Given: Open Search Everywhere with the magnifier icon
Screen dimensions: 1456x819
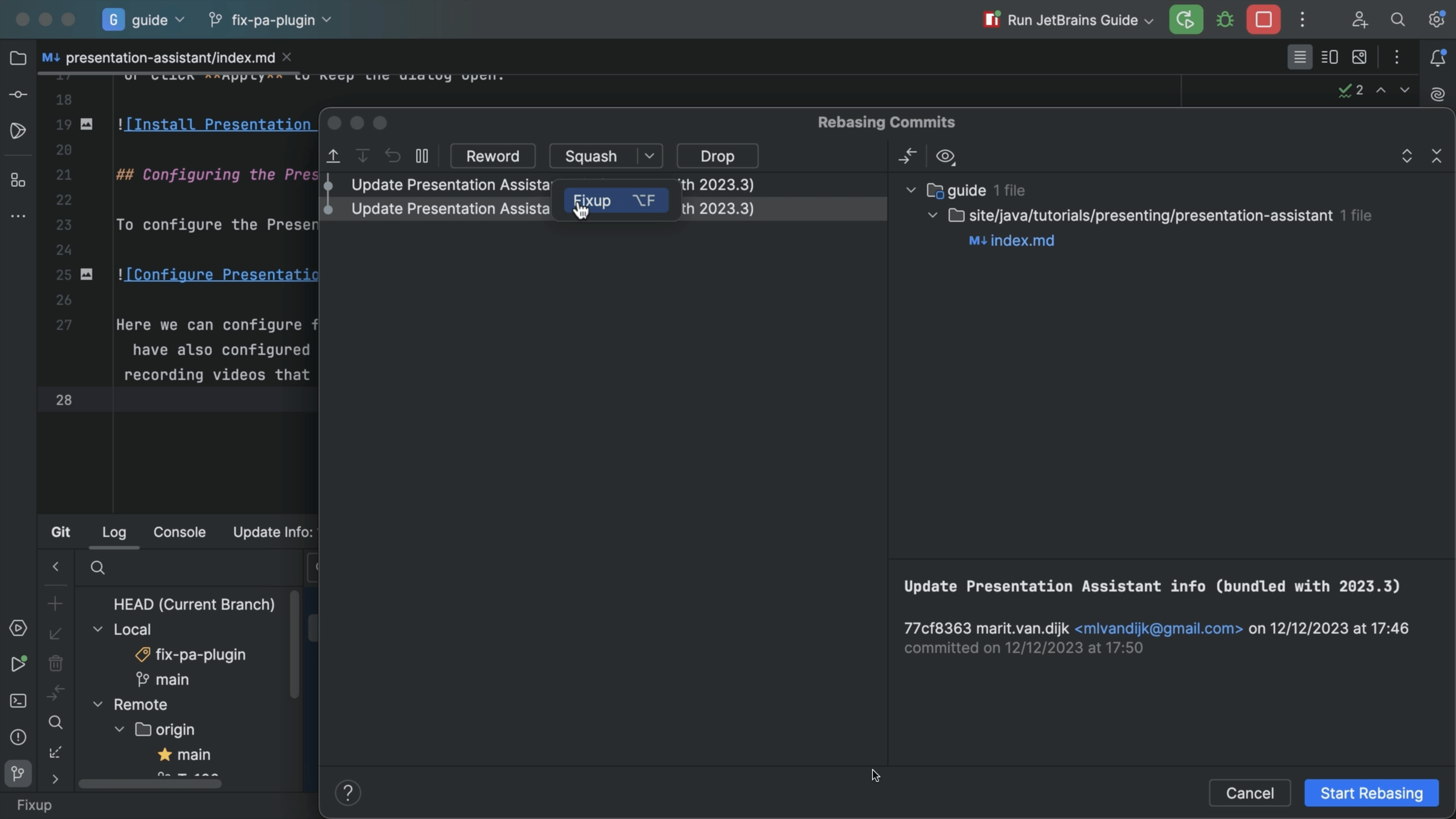Looking at the screenshot, I should tap(1398, 20).
